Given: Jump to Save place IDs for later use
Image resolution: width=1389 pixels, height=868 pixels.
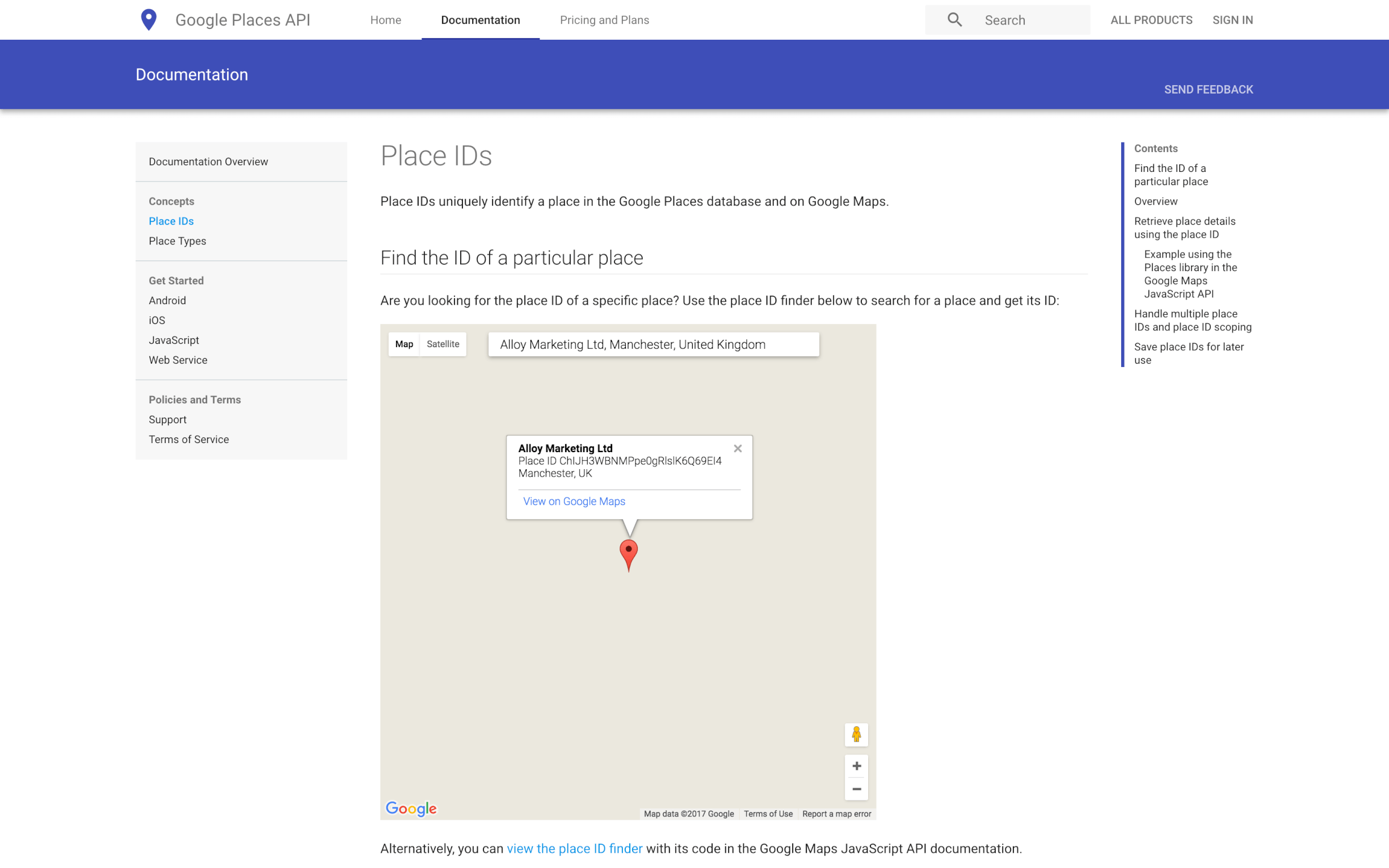Looking at the screenshot, I should click(x=1189, y=353).
